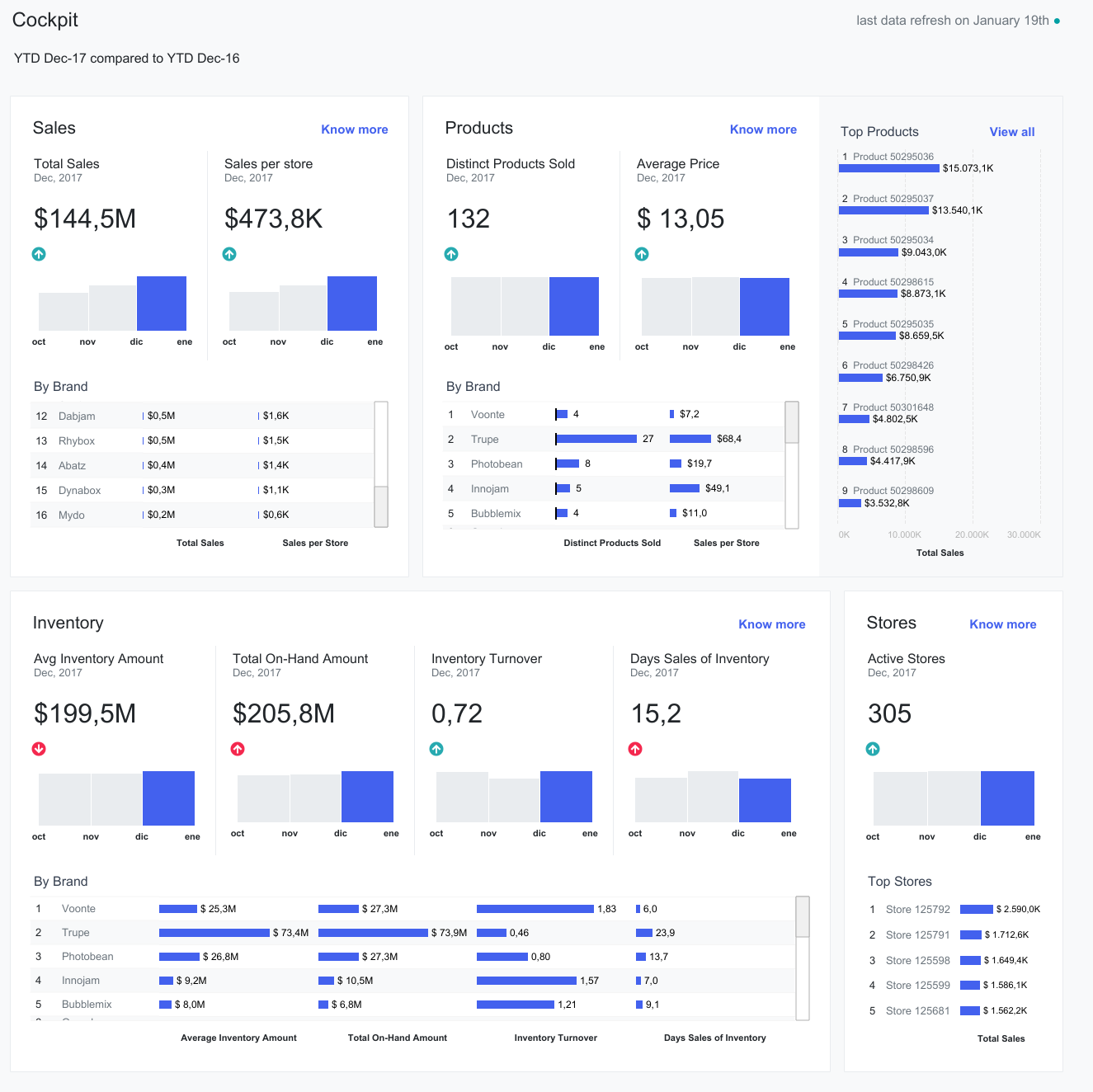Viewport: 1093px width, 1092px height.
Task: Click the Active Stores green up-arrow icon
Action: (x=873, y=749)
